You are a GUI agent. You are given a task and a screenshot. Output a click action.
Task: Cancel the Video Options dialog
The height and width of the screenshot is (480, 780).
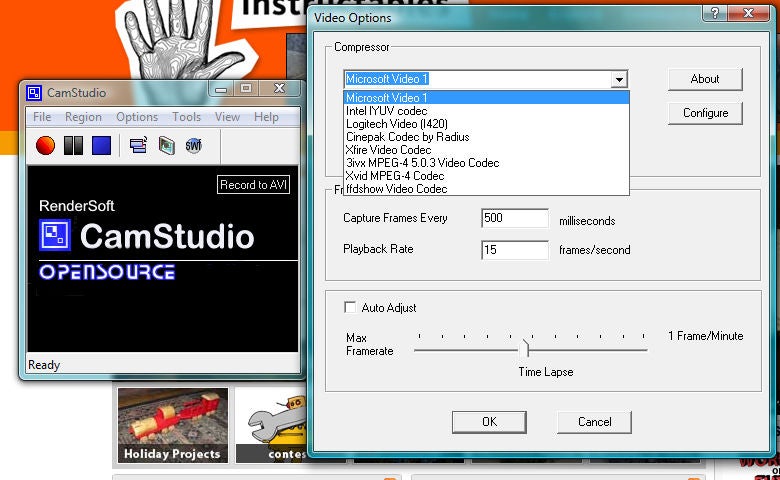594,422
